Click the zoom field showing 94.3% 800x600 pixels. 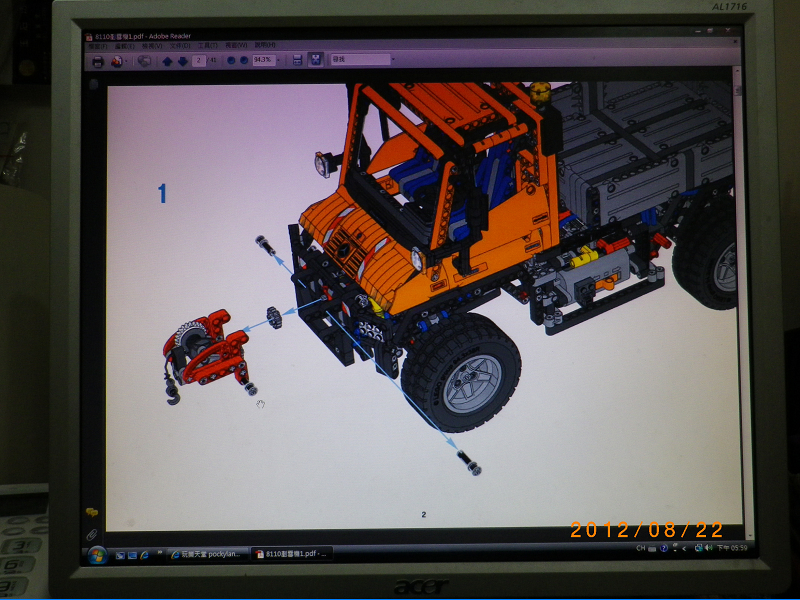(x=263, y=60)
